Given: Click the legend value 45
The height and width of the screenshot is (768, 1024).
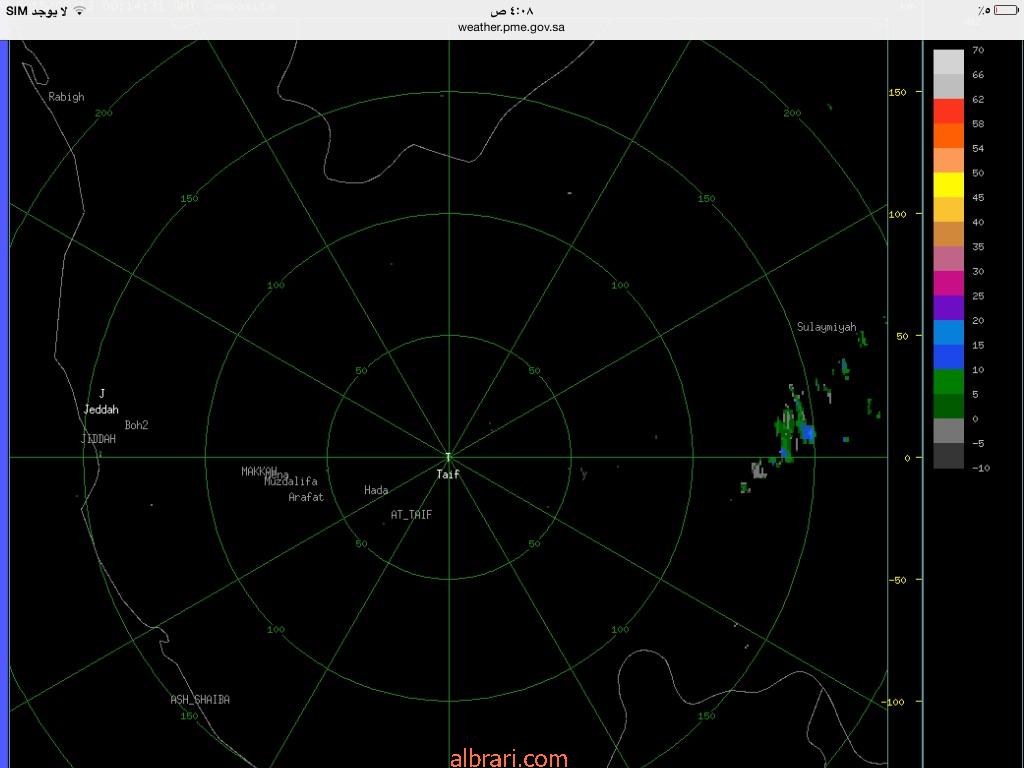Looking at the screenshot, I should (978, 197).
